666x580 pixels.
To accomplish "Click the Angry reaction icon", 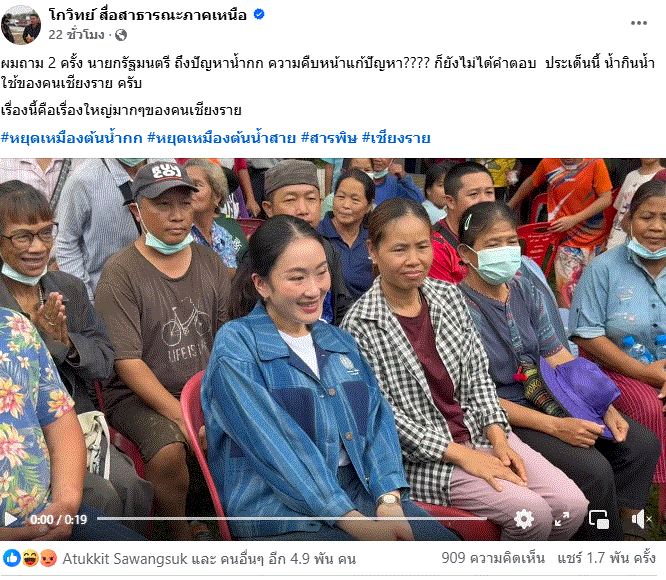I will (48, 558).
